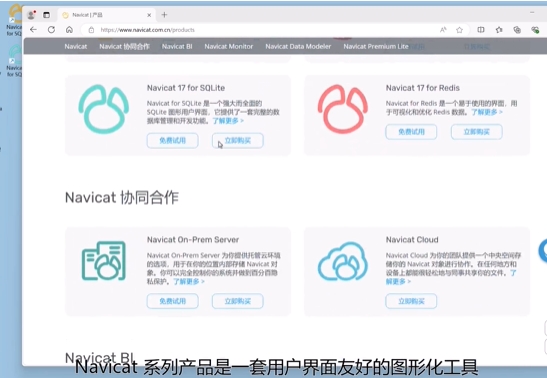Open split screen icon in toolbar
This screenshot has height=378, width=547.
(481, 30)
